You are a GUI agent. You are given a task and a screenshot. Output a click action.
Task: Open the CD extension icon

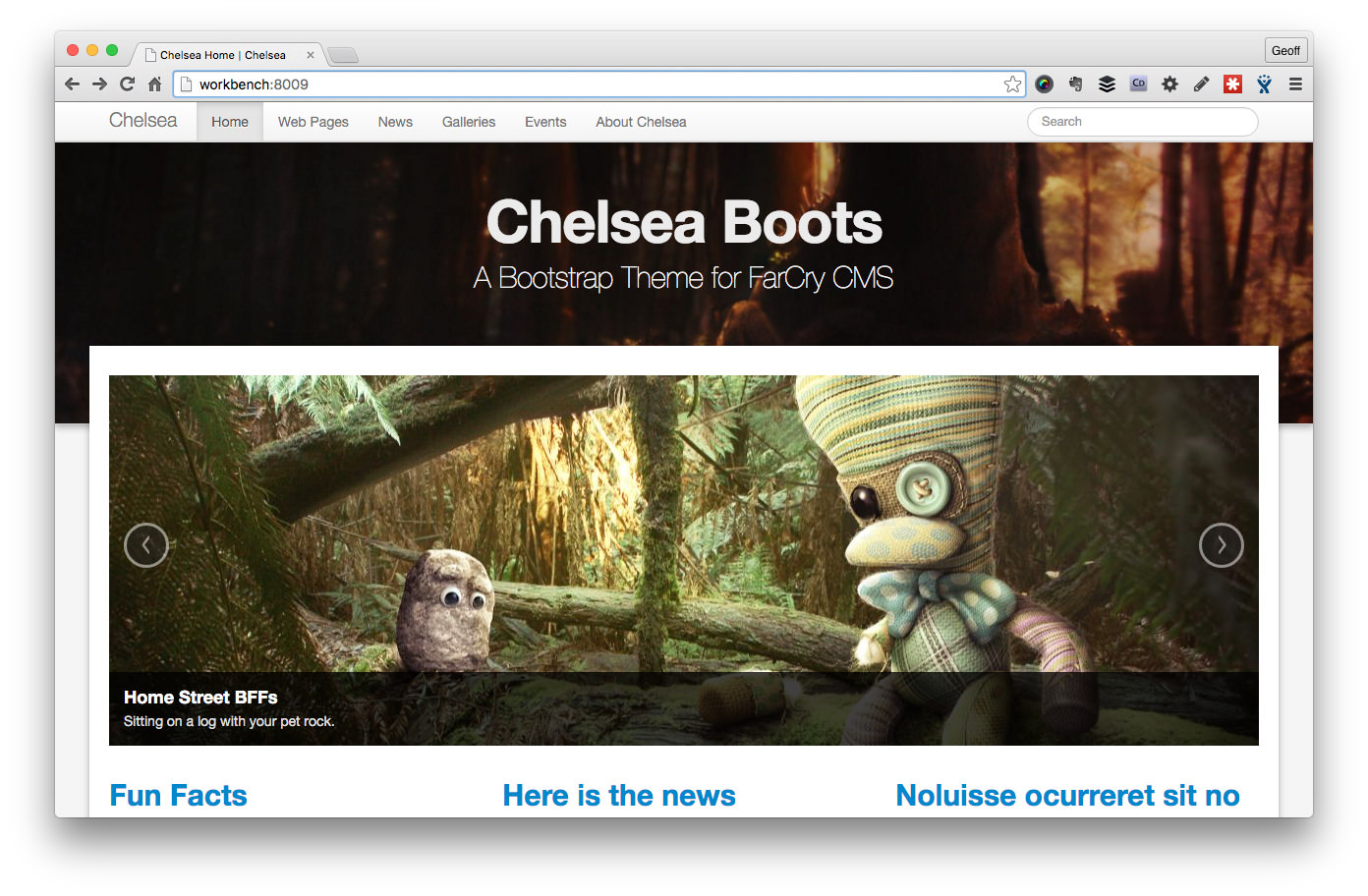click(x=1139, y=84)
